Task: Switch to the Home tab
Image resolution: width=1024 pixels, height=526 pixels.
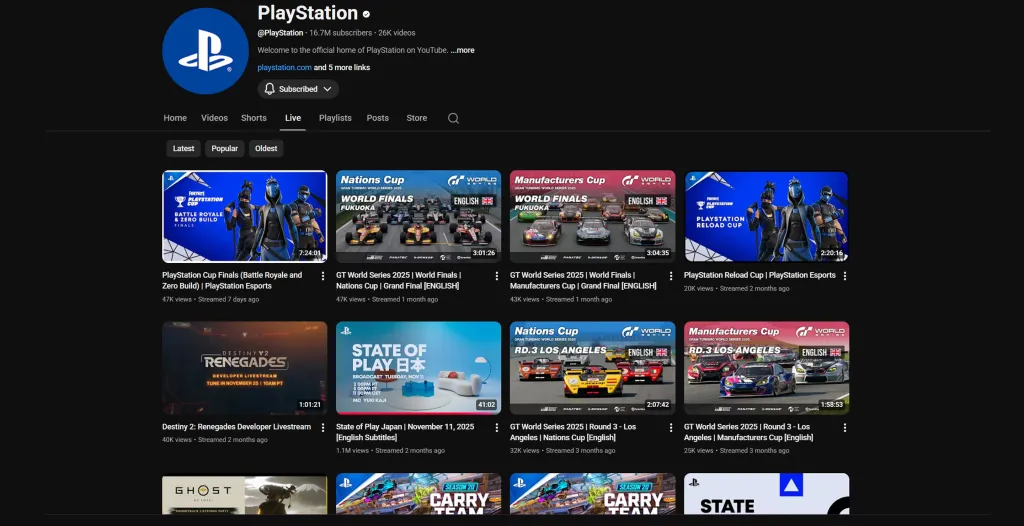Action: pos(175,118)
